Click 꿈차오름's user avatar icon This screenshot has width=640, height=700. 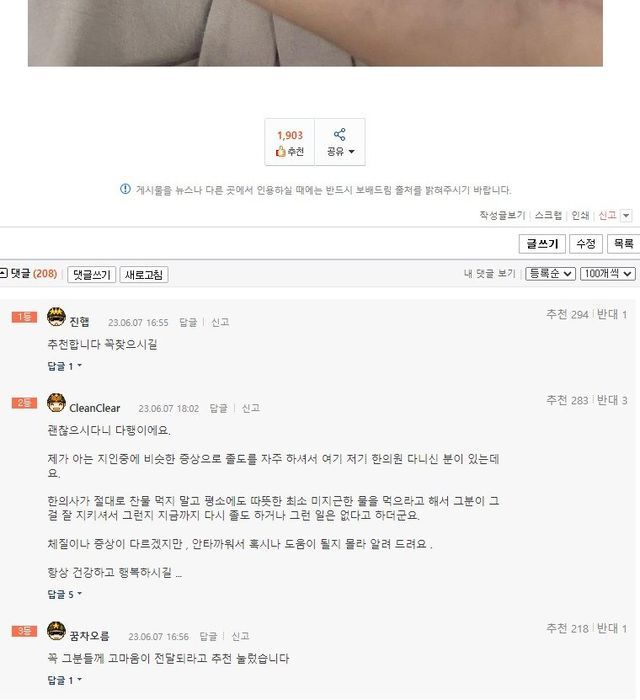point(56,630)
